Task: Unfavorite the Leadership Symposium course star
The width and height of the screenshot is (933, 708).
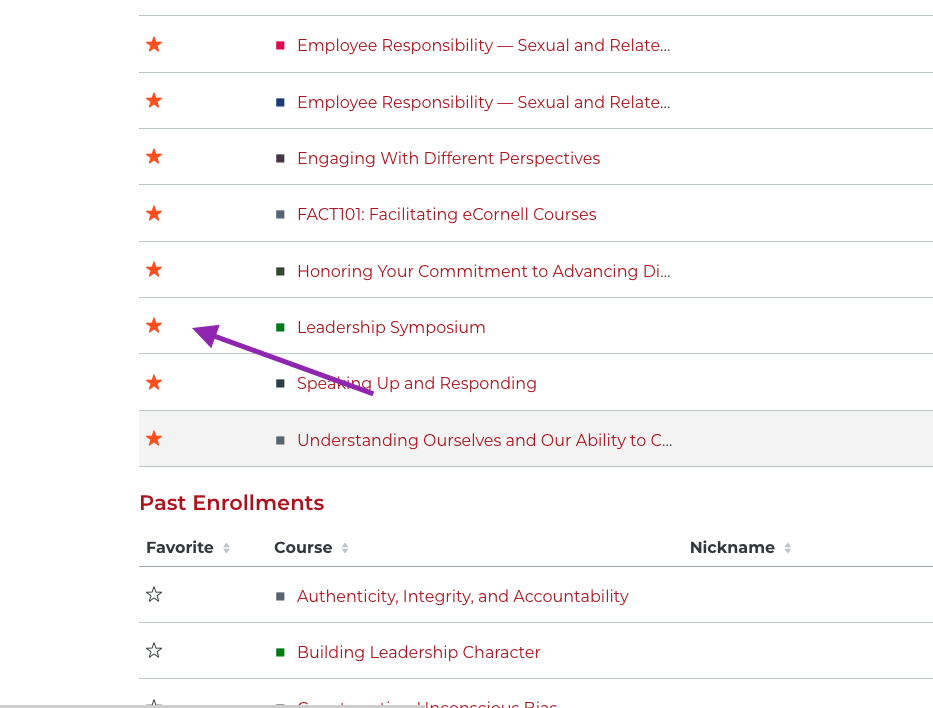Action: tap(154, 325)
